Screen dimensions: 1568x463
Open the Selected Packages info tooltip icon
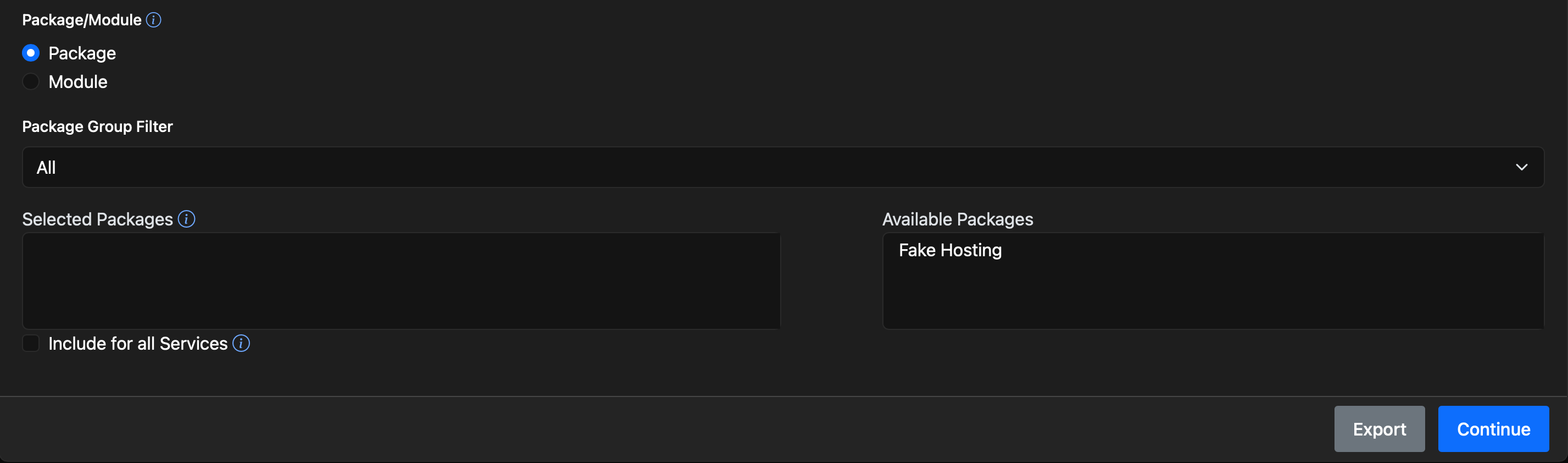(187, 219)
